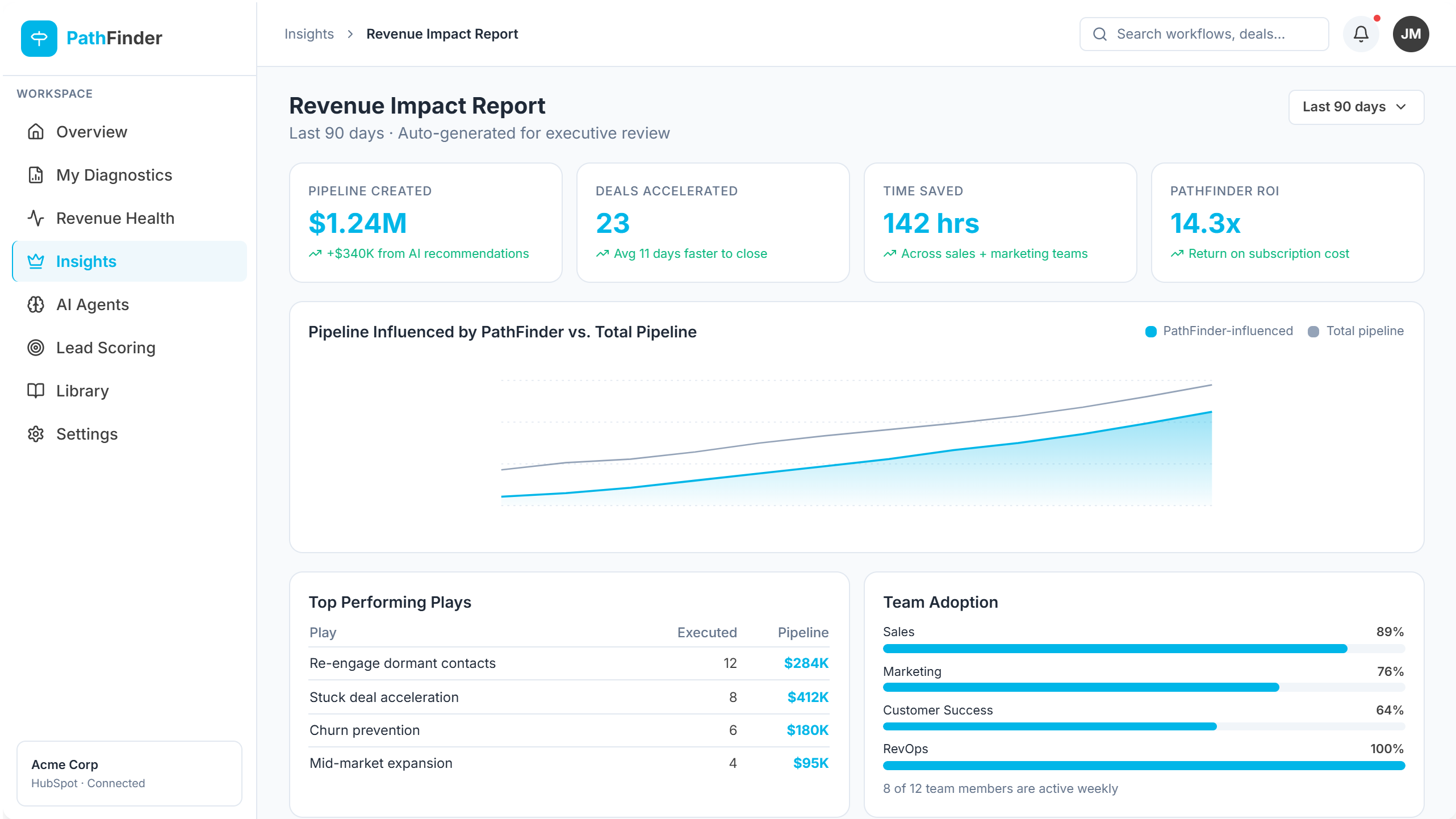
Task: Click the $284K pipeline value
Action: [806, 663]
